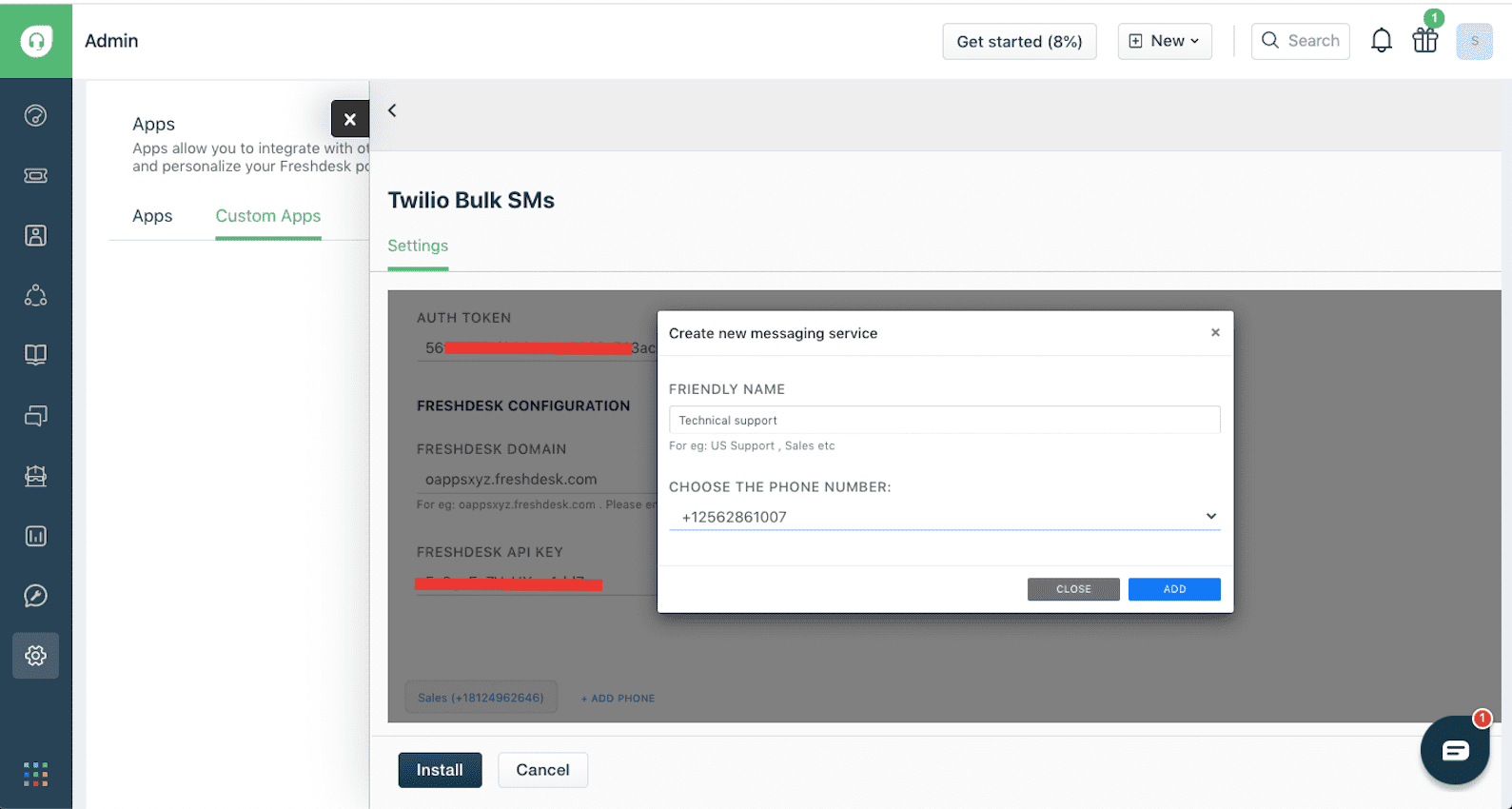Viewport: 1512px width, 809px height.
Task: Switch to the Apps tab
Action: point(152,216)
